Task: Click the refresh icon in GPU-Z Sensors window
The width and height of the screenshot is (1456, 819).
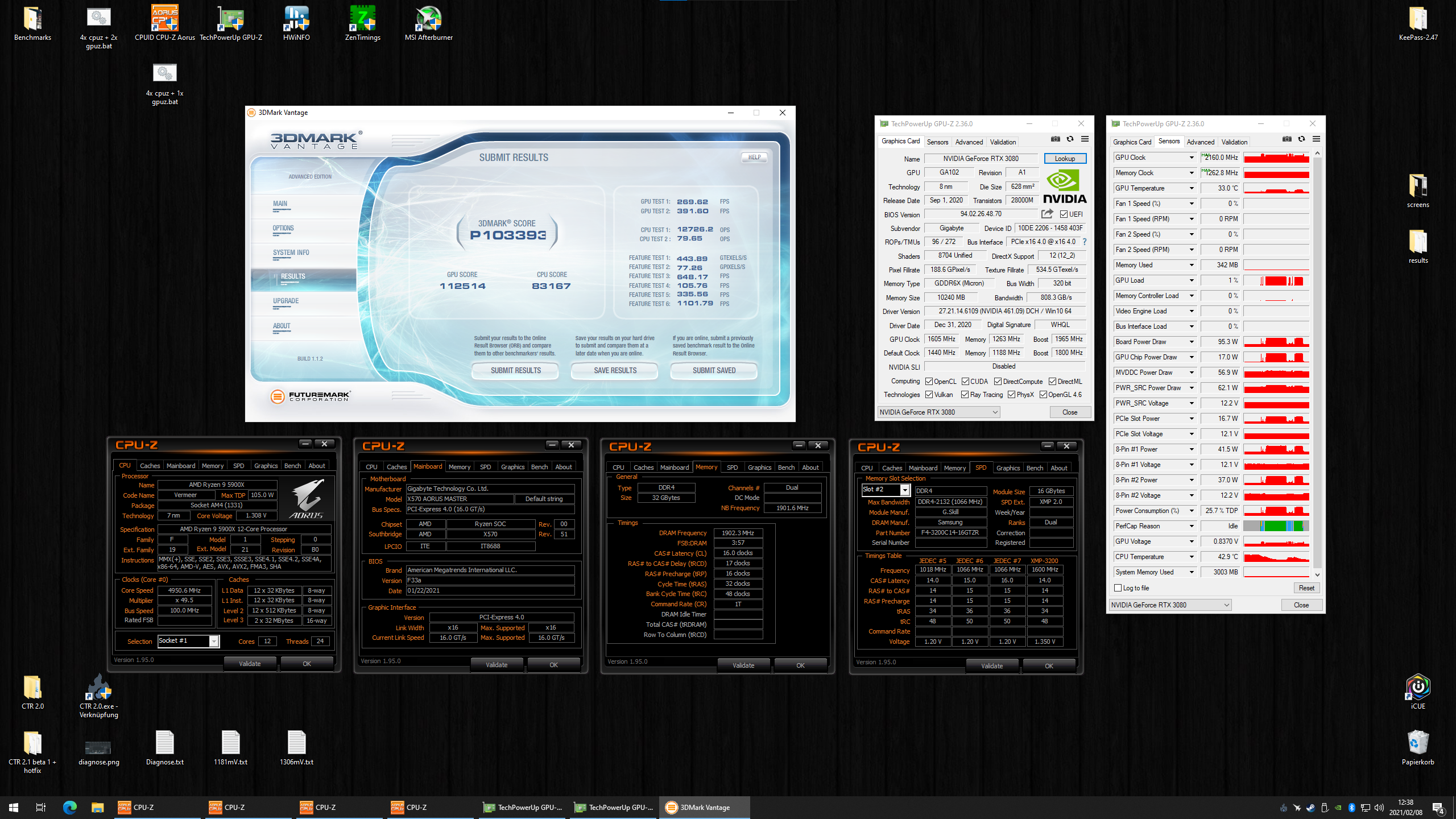Action: [1301, 139]
